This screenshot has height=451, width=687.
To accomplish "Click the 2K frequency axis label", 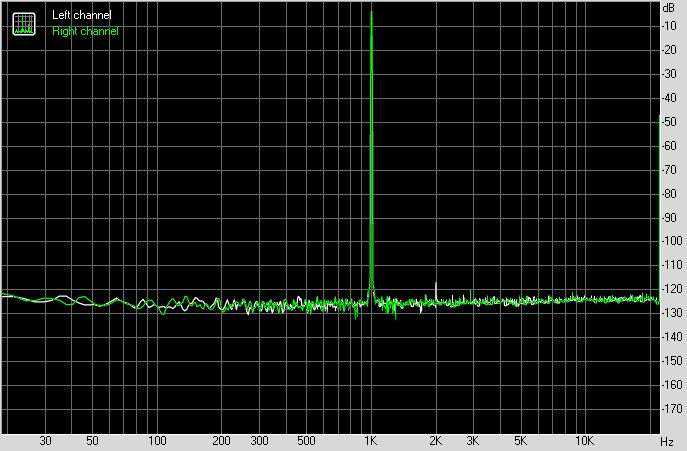I will [x=435, y=440].
